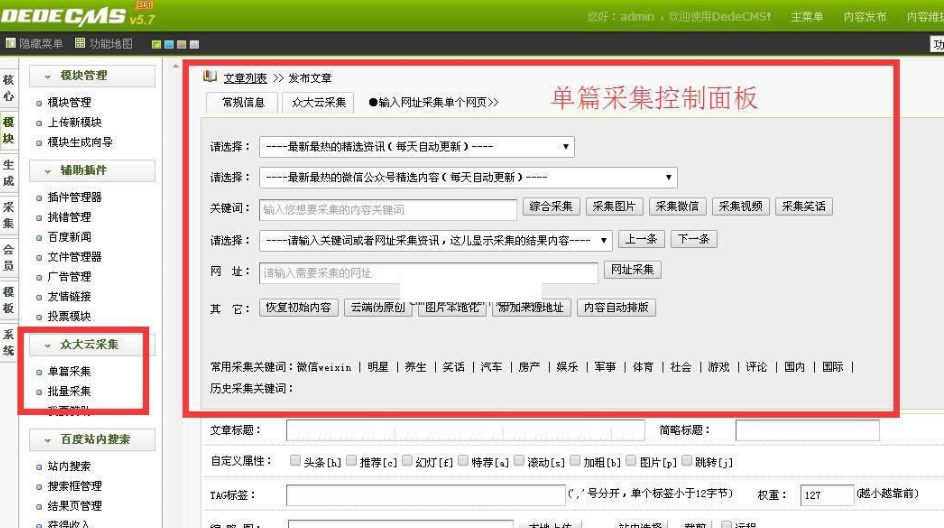Click the 采集视频 button

[741, 207]
